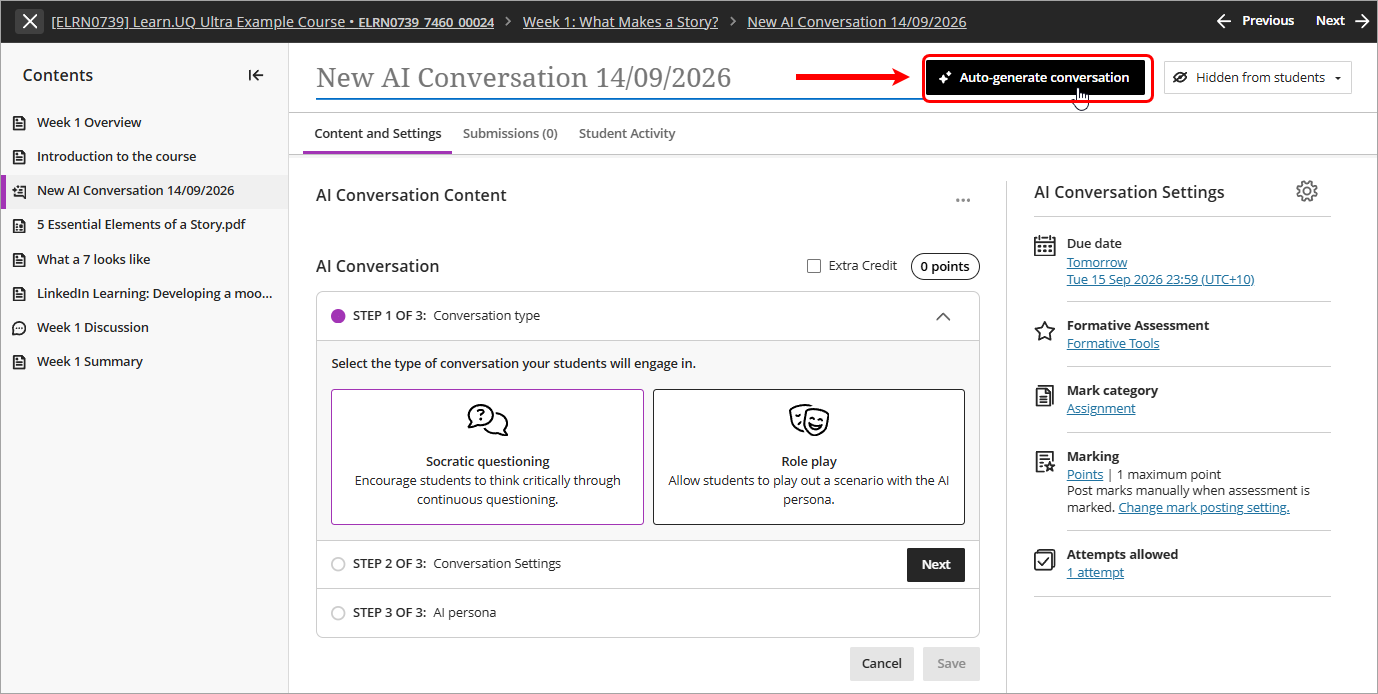Screen dimensions: 1378x694
Task: Click the Week 1 Summary document icon
Action: [18, 362]
